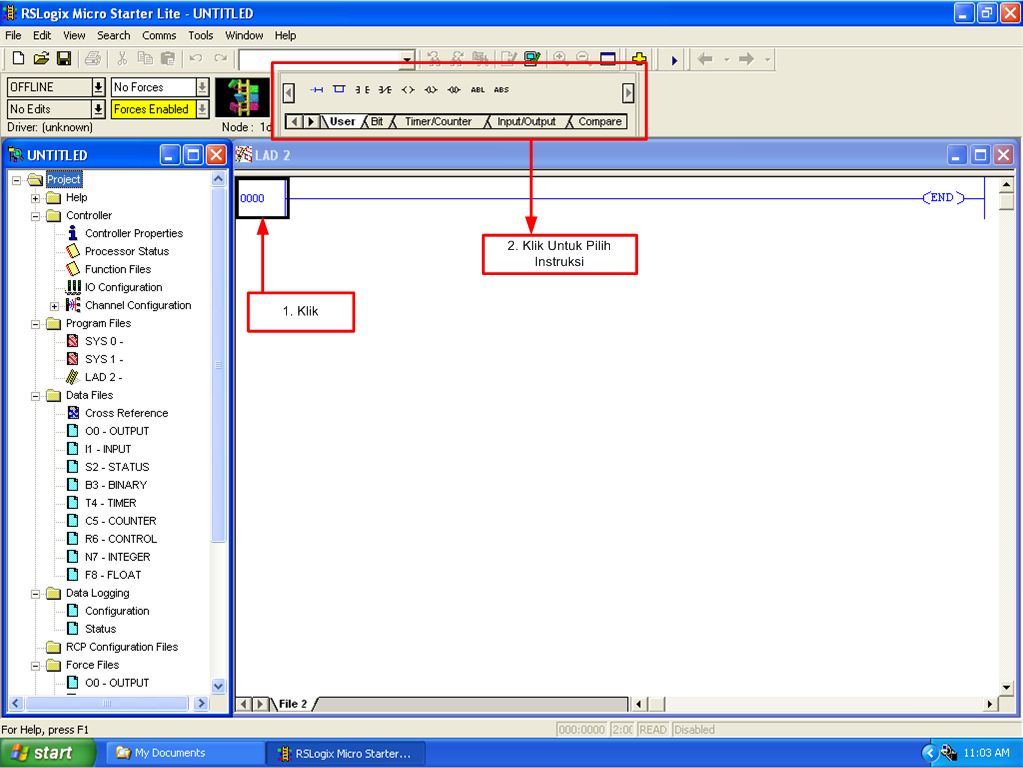Click RSLogix Micro Starter taskbar button
Image resolution: width=1023 pixels, height=768 pixels.
(x=346, y=754)
